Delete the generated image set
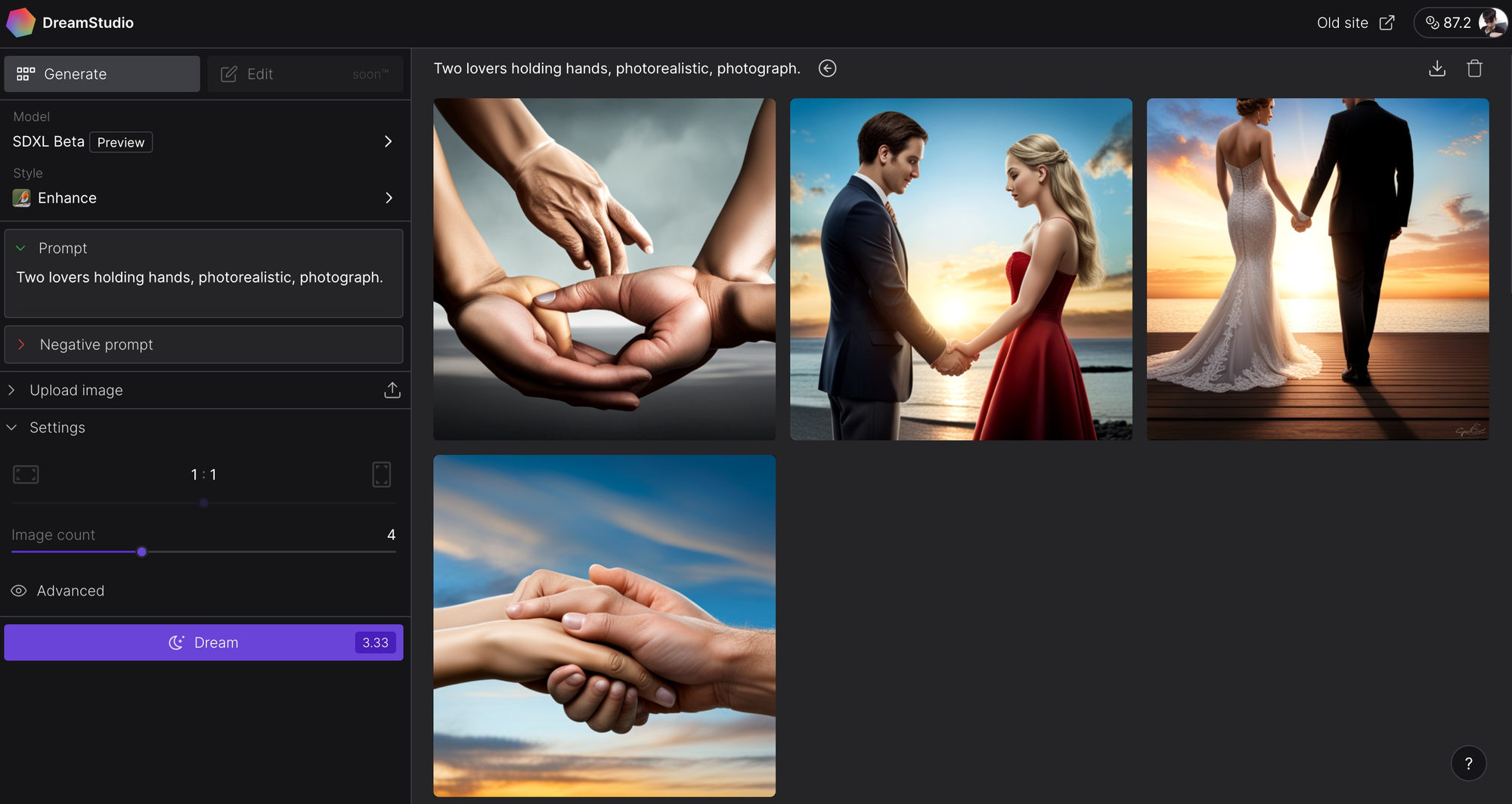This screenshot has height=804, width=1512. (x=1474, y=69)
